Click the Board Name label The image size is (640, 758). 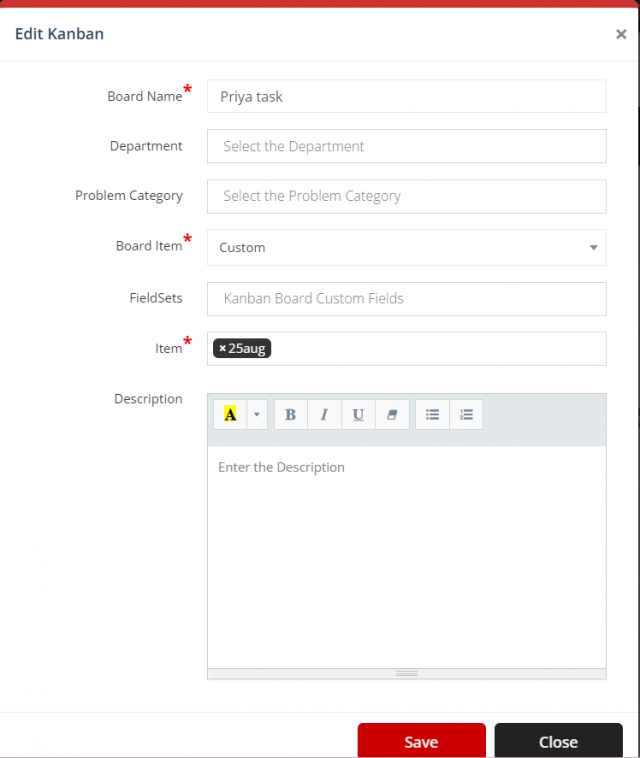[x=145, y=96]
